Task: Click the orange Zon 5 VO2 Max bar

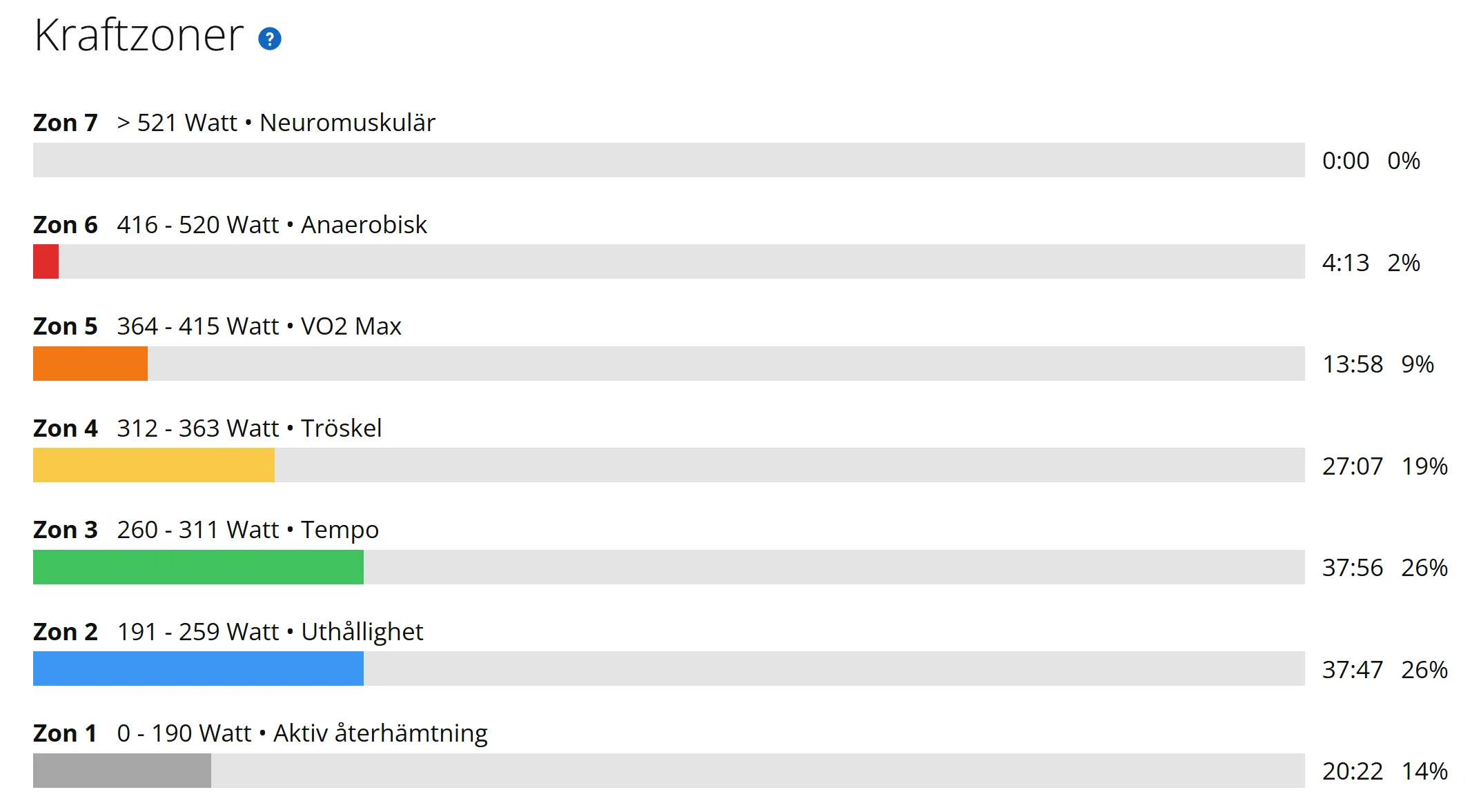Action: click(90, 364)
